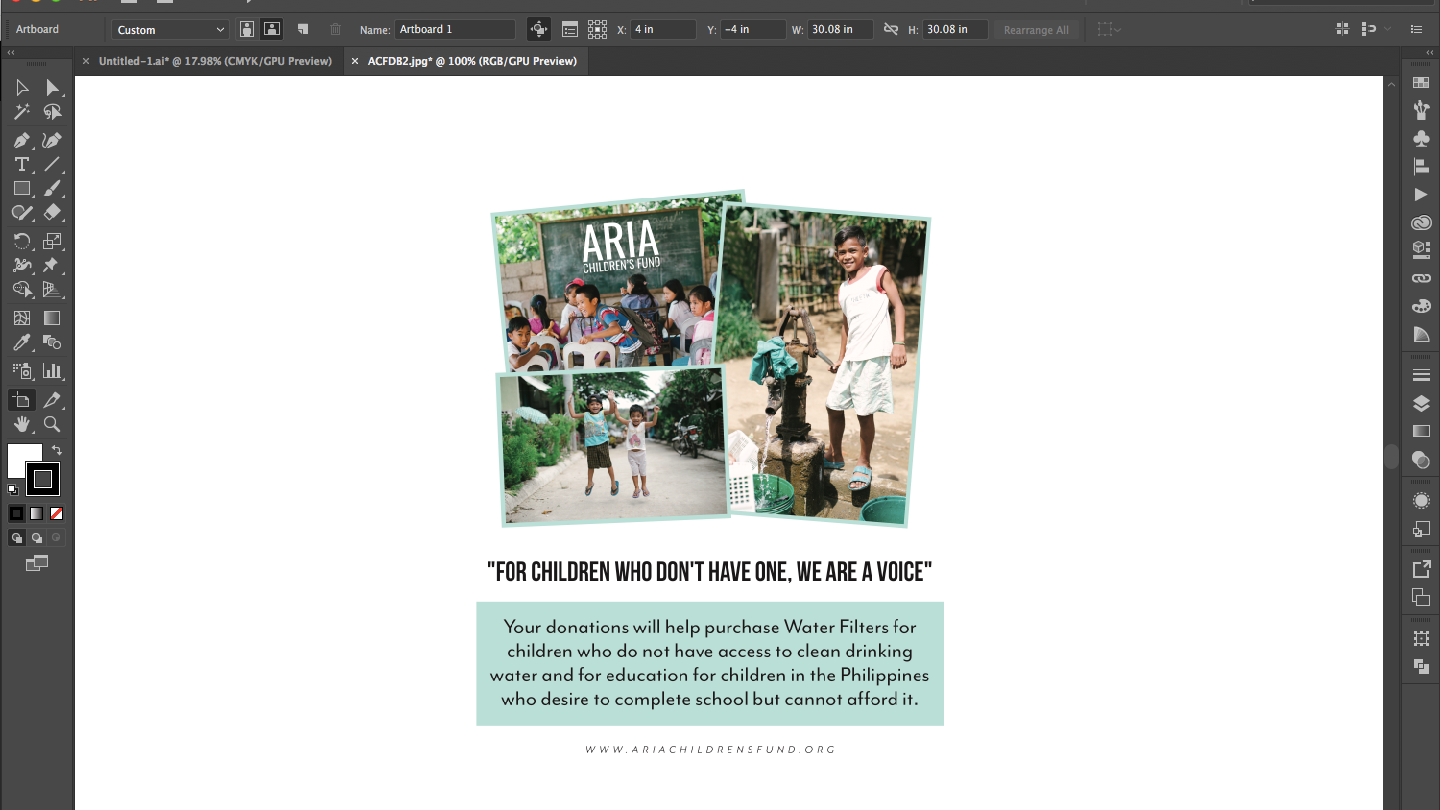Screen dimensions: 1440x810
Task: Activate the Shape Builder tool
Action: point(22,289)
